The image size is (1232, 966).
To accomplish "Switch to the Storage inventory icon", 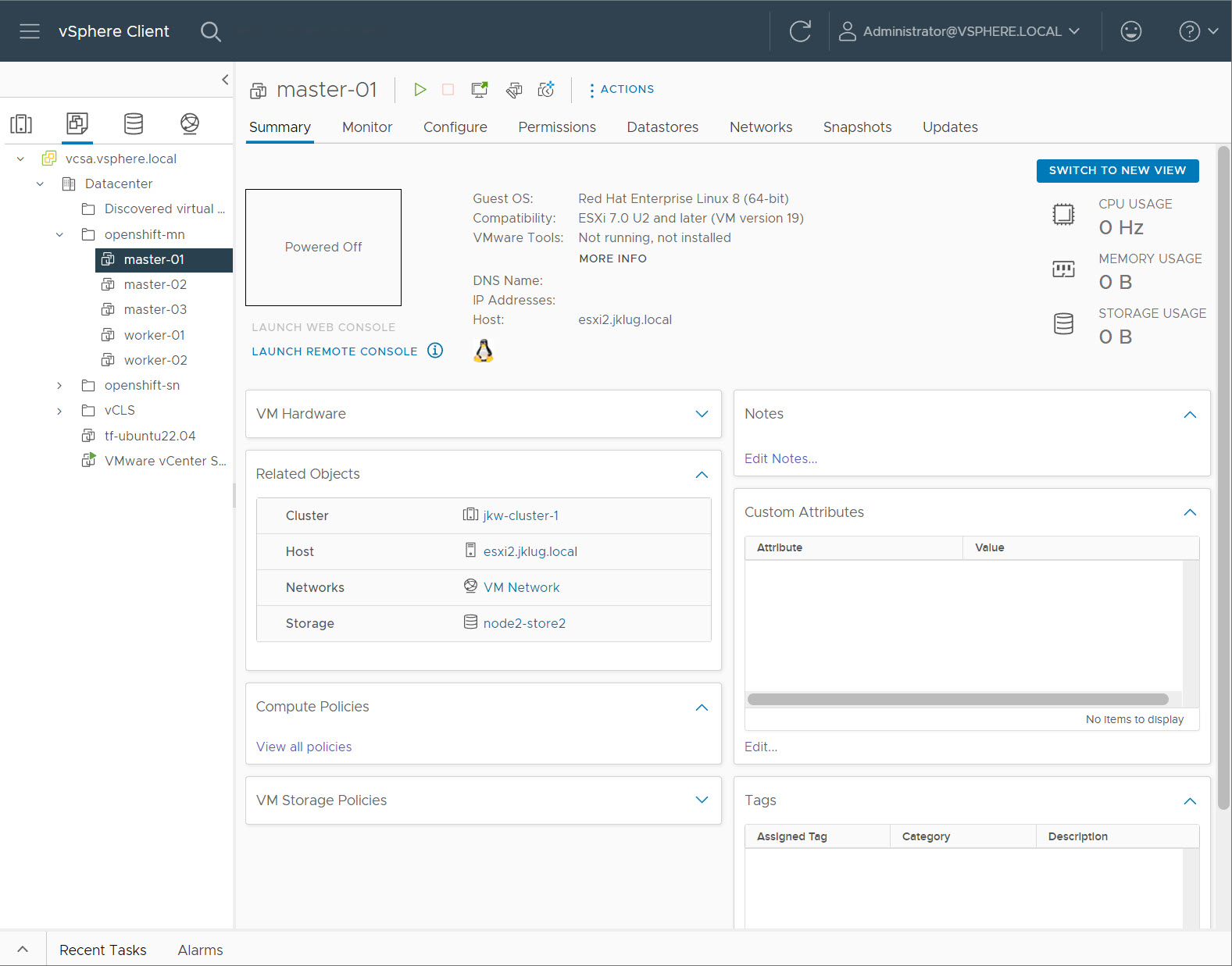I will pos(134,123).
